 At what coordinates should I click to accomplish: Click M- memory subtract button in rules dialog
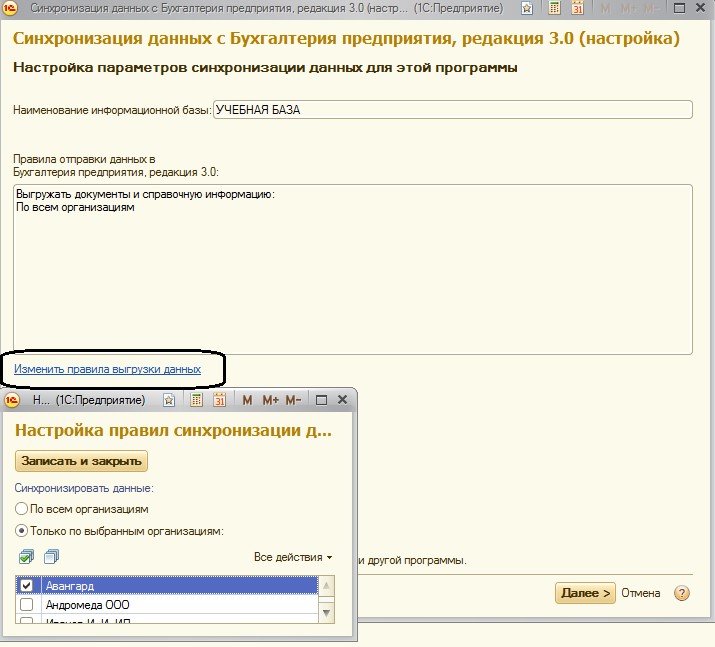[x=293, y=400]
